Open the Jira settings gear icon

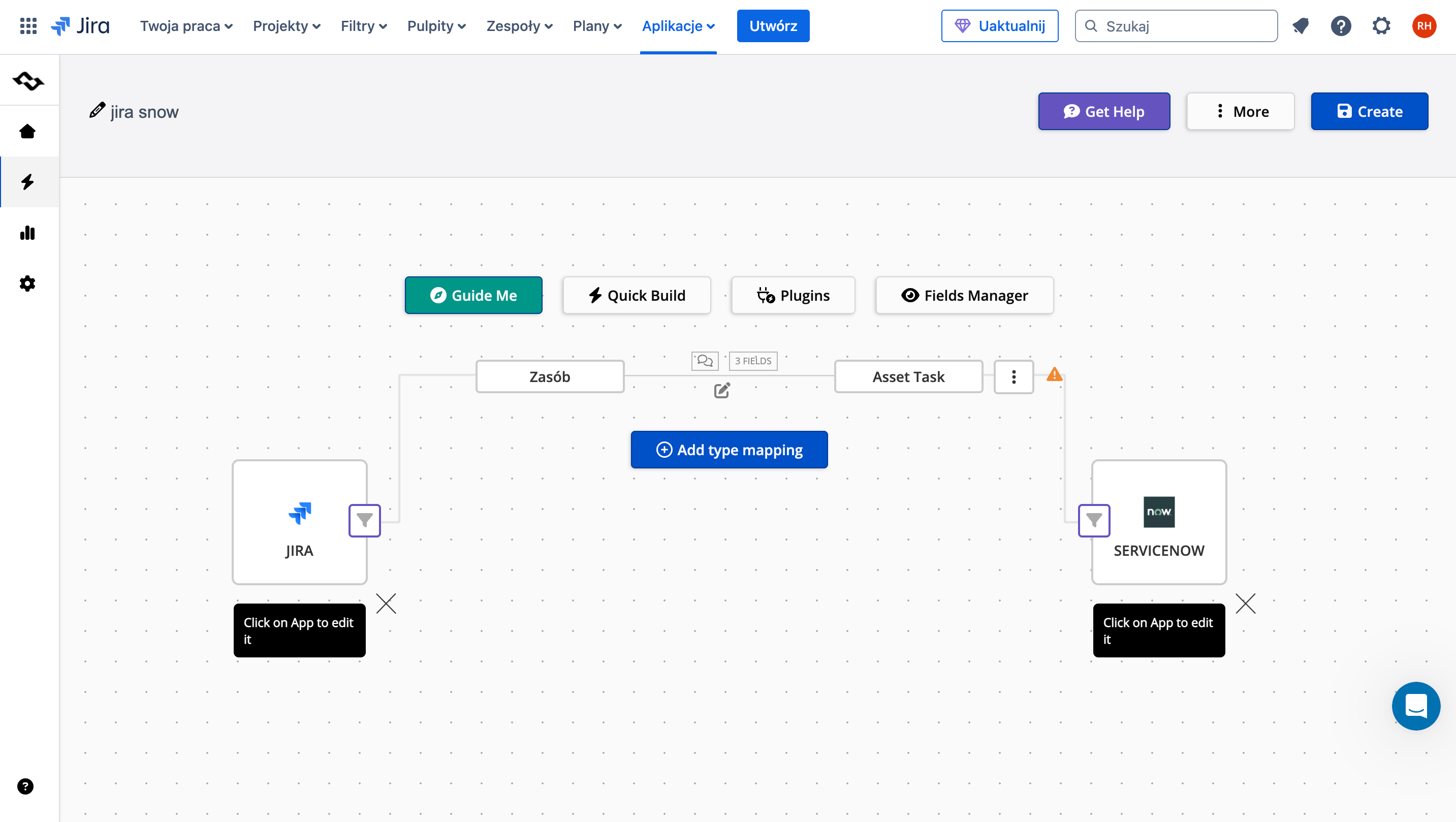pyautogui.click(x=1381, y=26)
